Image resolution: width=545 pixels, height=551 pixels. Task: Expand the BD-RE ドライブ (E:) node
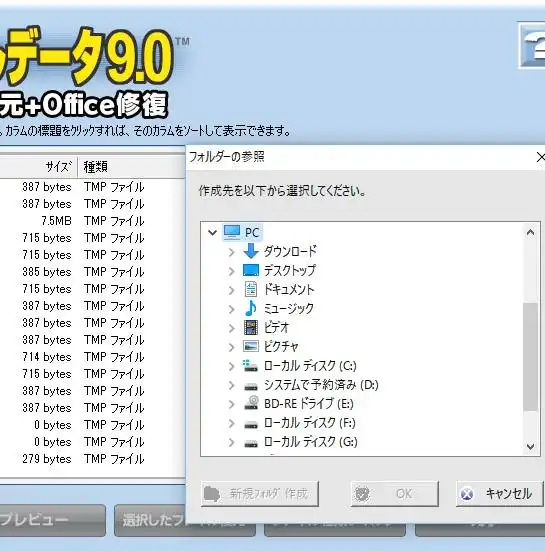(x=231, y=404)
